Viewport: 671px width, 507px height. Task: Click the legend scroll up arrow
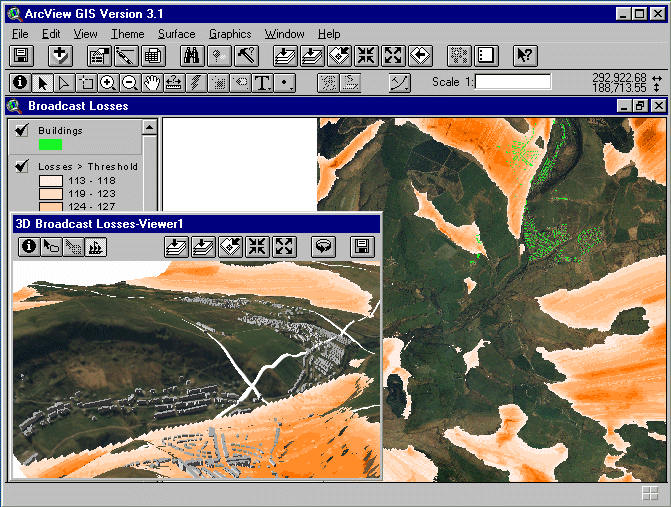pos(149,127)
